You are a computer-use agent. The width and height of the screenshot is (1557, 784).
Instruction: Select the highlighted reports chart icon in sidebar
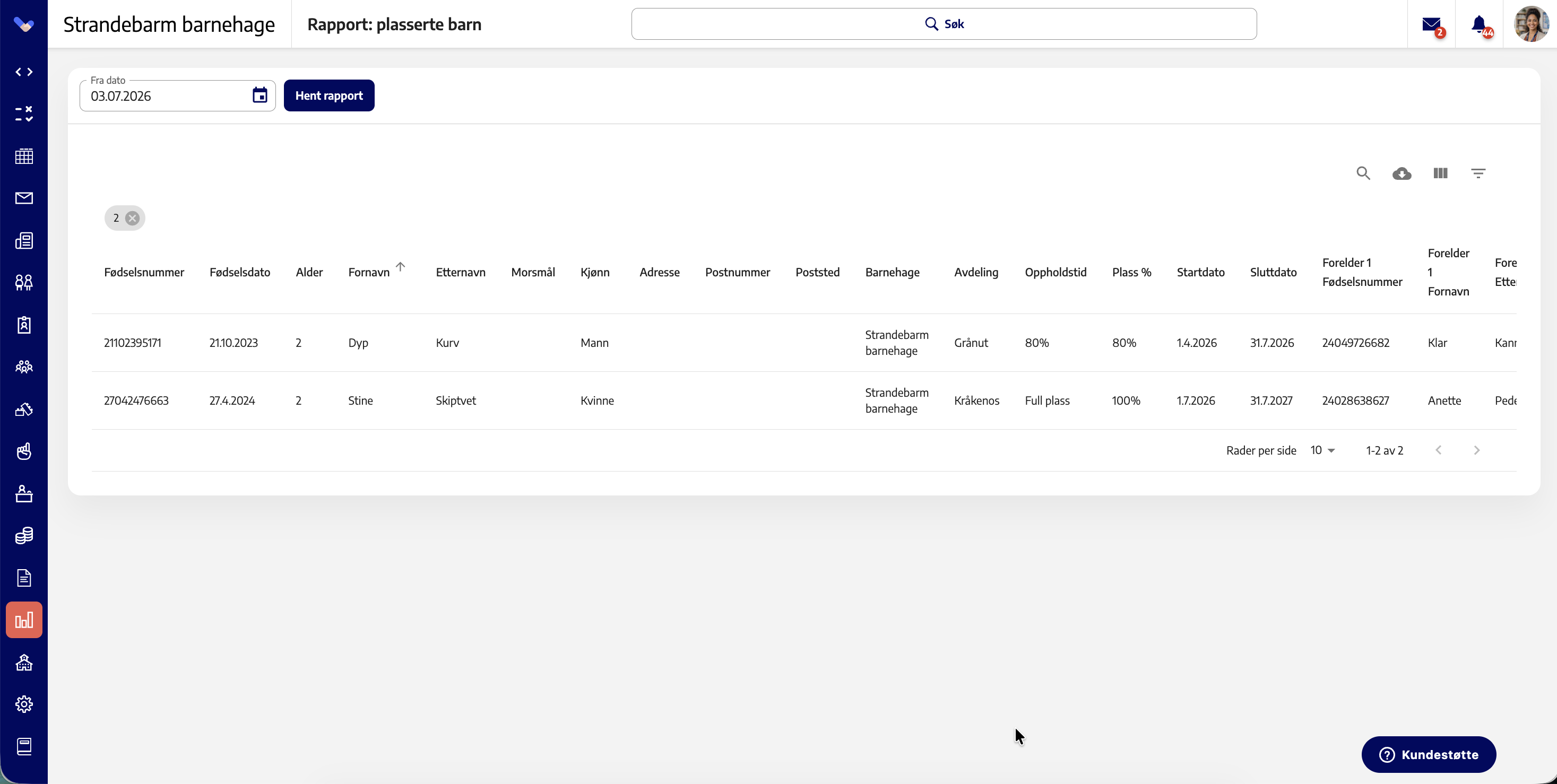click(24, 620)
